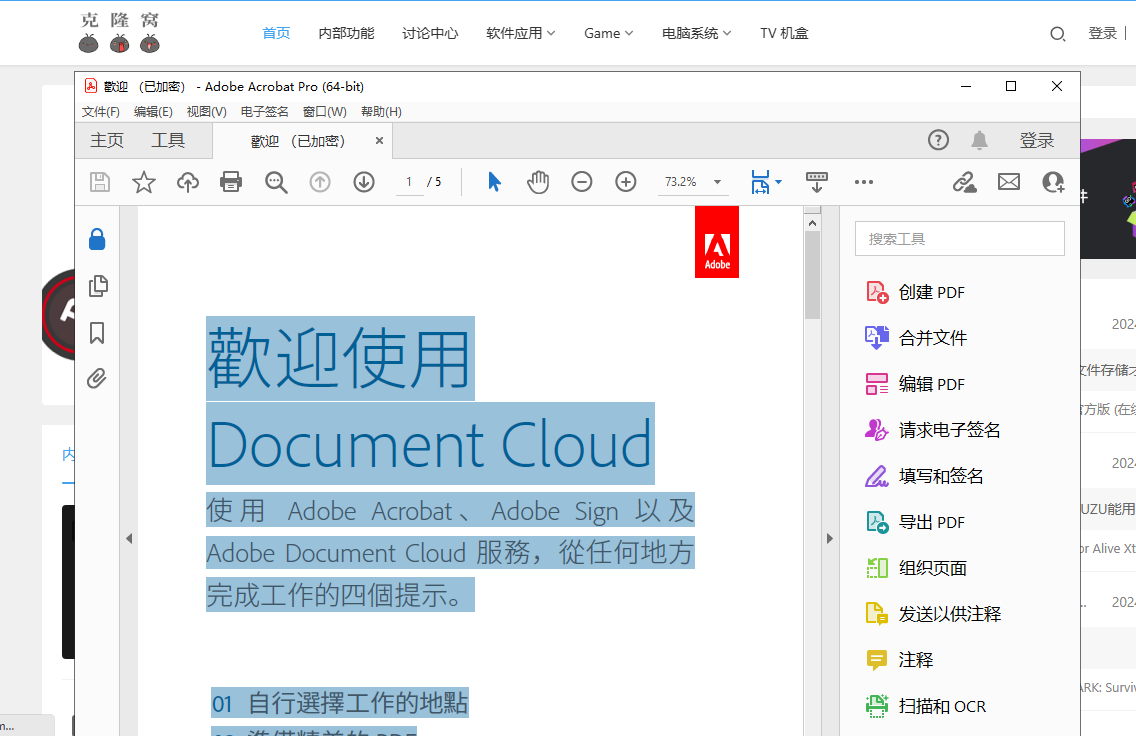Open help question mark icon
Image resolution: width=1136 pixels, height=736 pixels.
[x=938, y=140]
